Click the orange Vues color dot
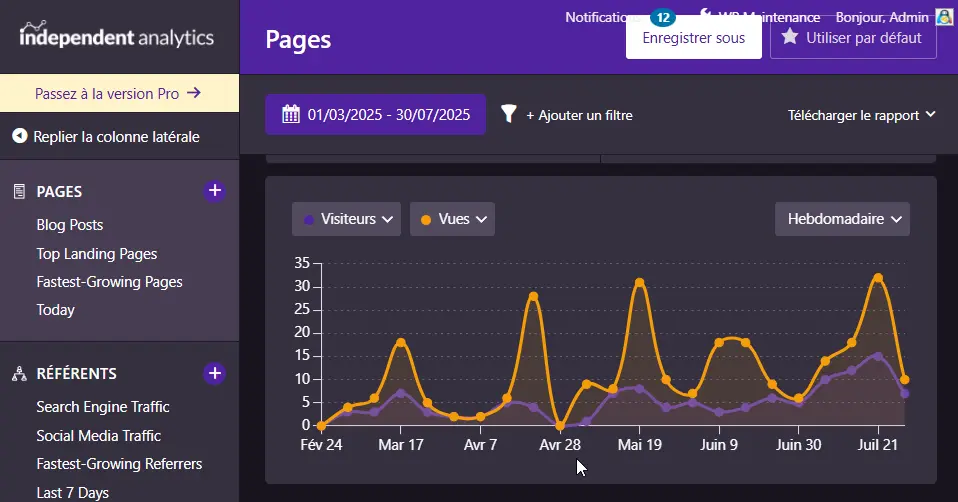This screenshot has height=502, width=958. (x=426, y=219)
